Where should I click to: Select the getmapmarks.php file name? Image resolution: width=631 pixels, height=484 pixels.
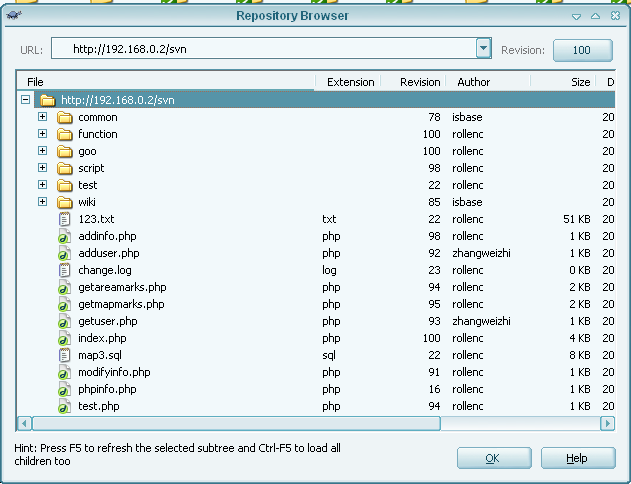pos(121,304)
